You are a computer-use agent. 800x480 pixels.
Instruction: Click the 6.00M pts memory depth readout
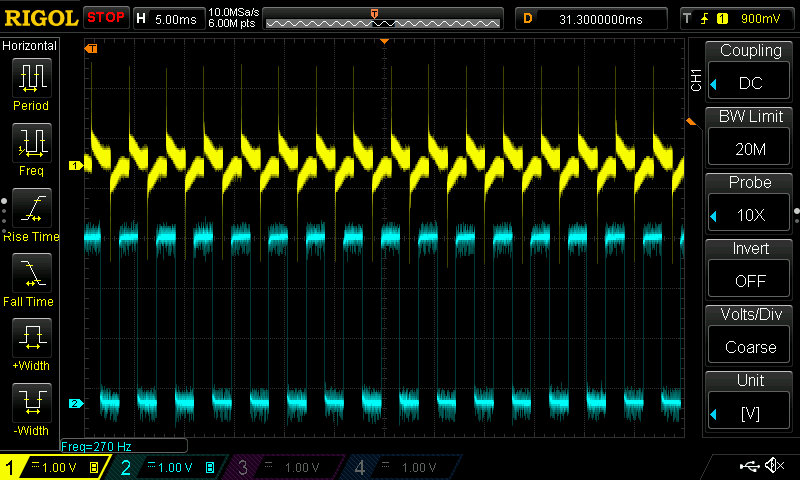coord(232,24)
